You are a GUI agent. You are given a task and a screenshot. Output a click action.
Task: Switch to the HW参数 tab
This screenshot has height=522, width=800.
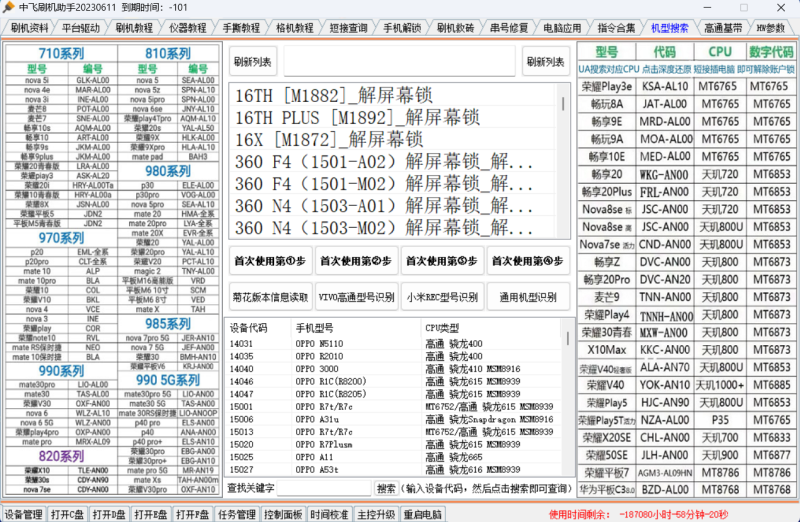click(x=770, y=28)
